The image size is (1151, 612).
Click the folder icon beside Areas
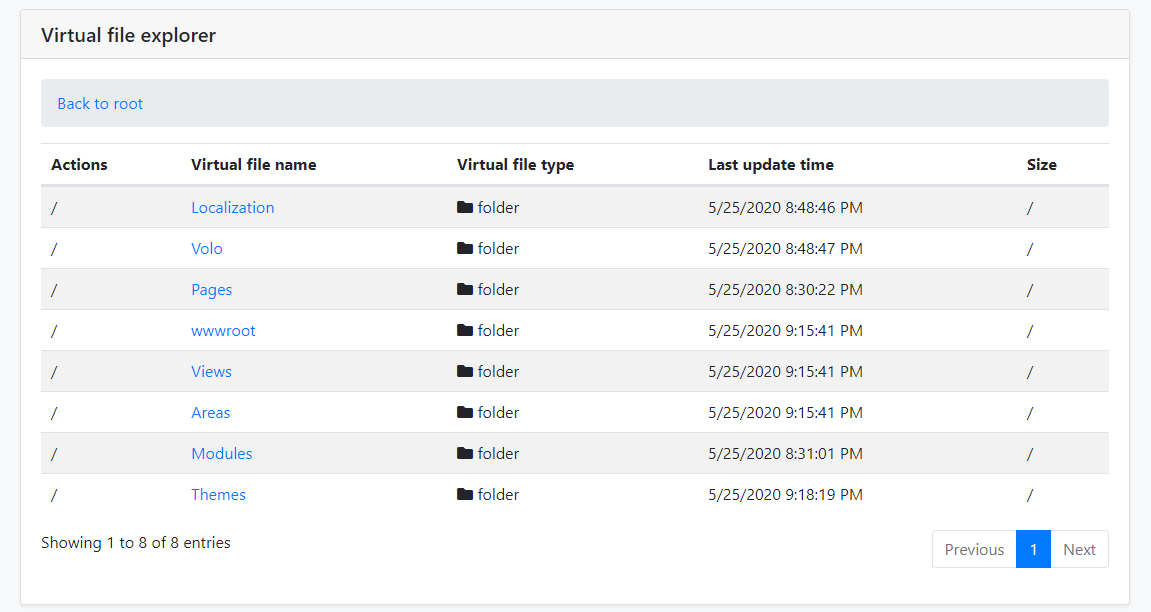(x=463, y=412)
